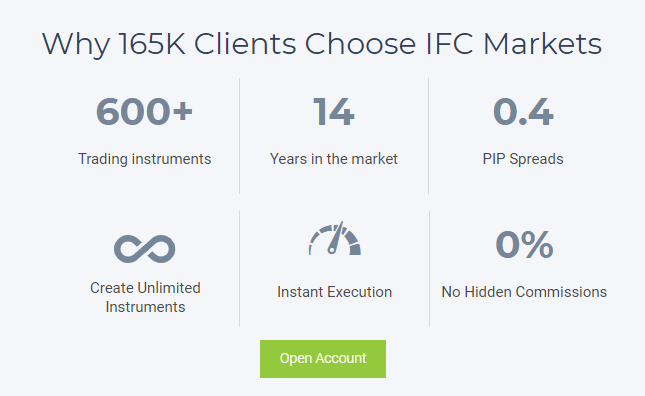The height and width of the screenshot is (396, 645).
Task: Click the Trading instruments label
Action: pos(144,159)
